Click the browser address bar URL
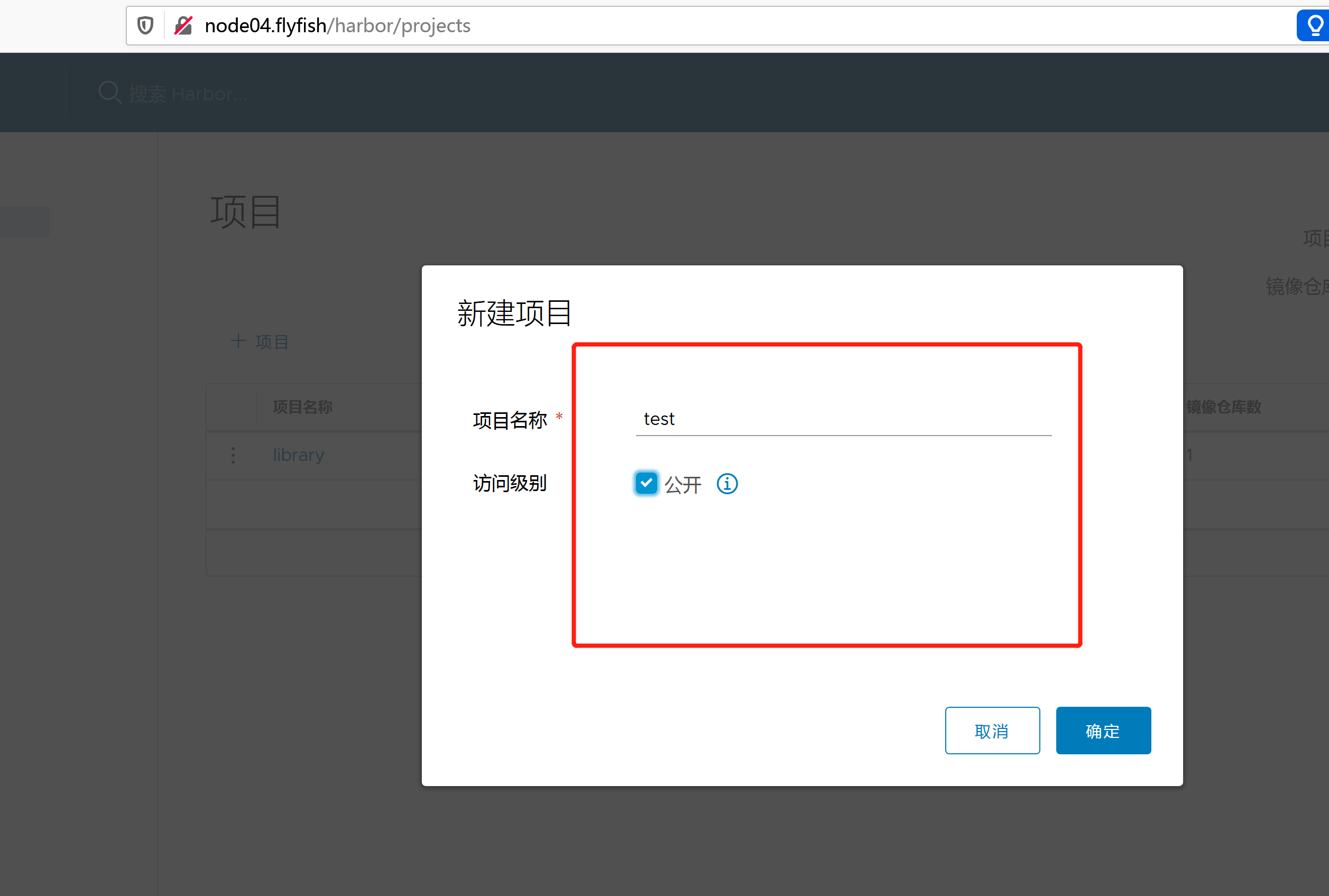1329x896 pixels. tap(337, 26)
